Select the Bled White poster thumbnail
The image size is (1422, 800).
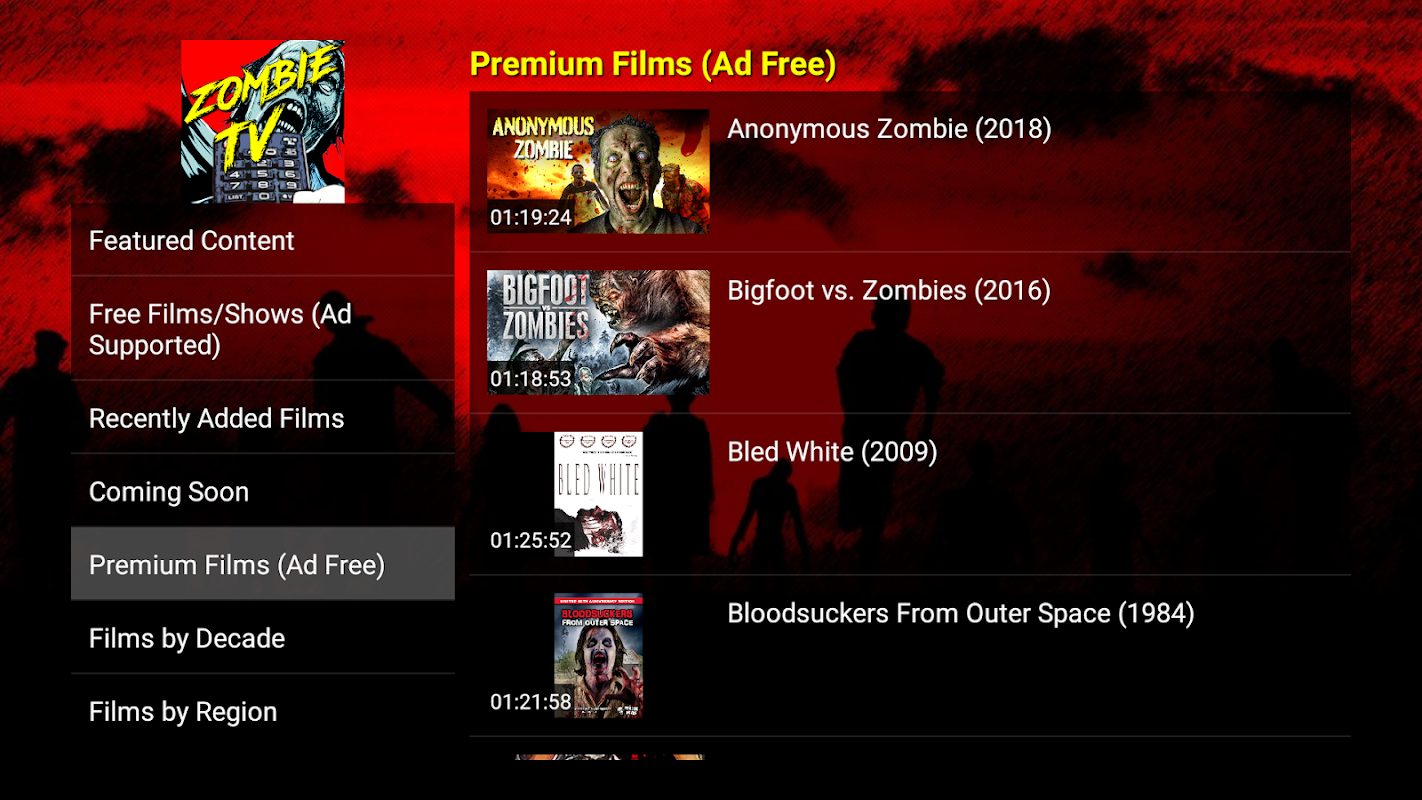point(598,494)
